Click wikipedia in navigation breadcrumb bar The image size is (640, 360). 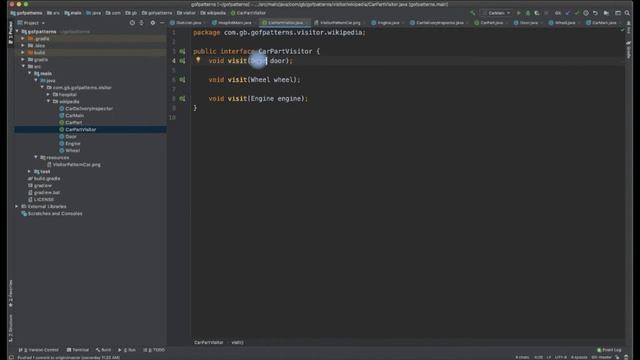213,13
